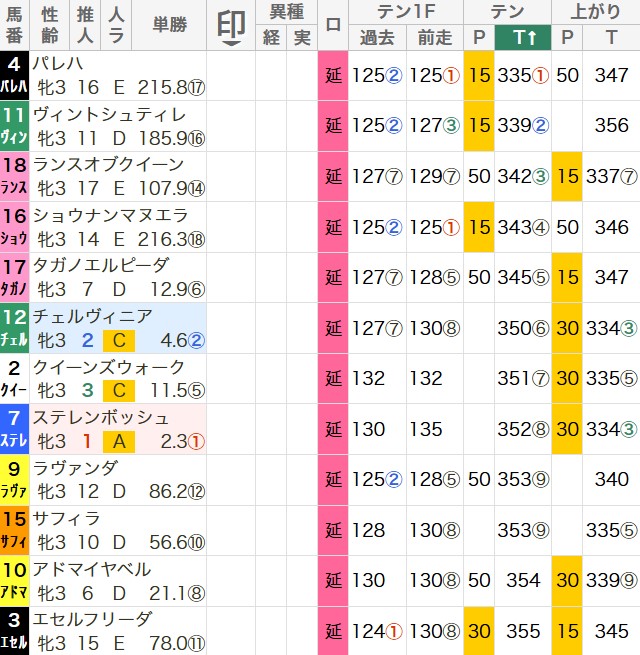The image size is (640, 655).
Task: Click orange テン P 30 for エセルフリーダ
Action: pyautogui.click(x=479, y=631)
